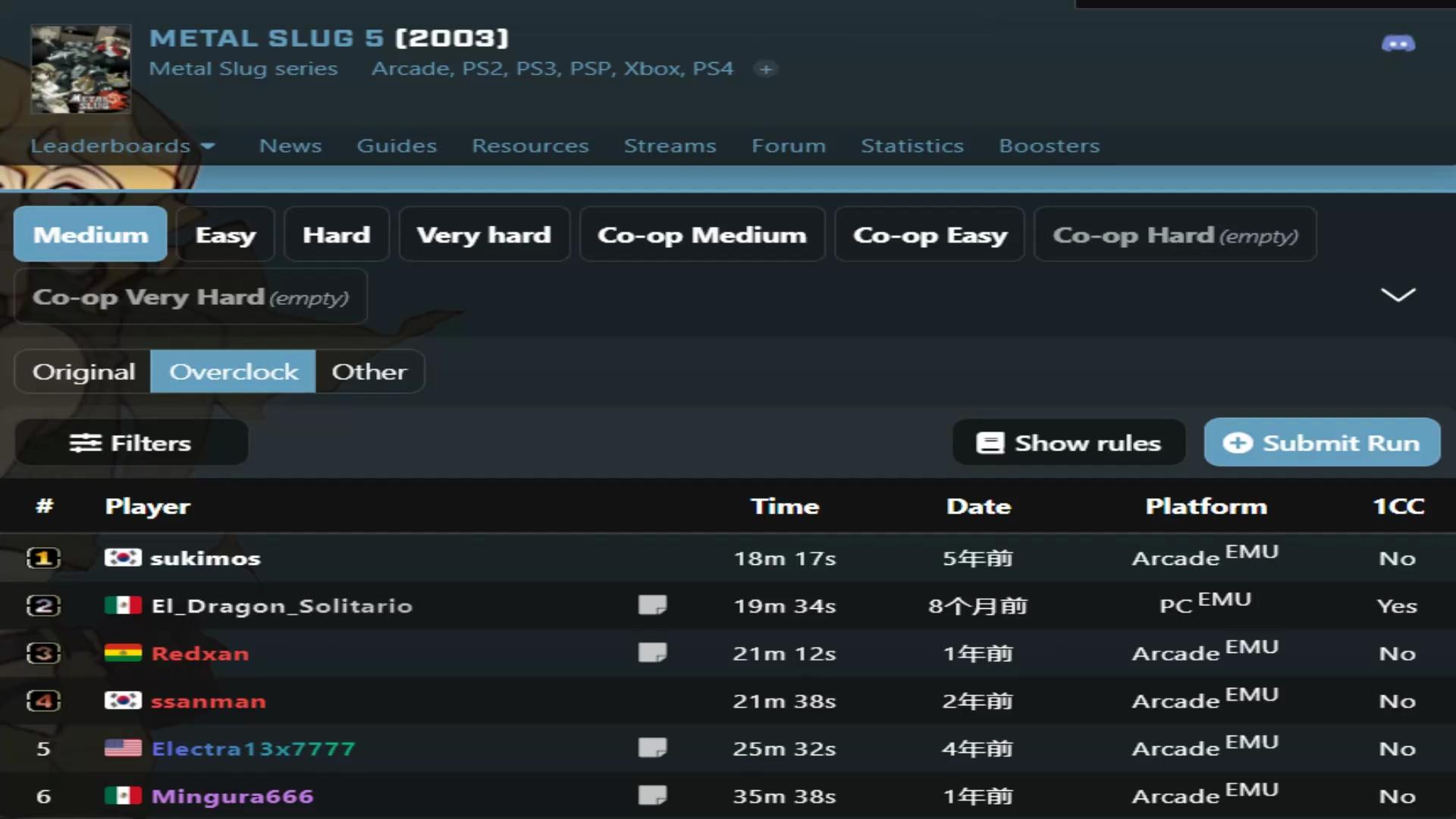
Task: Open the 18m 17s run by sukimos
Action: (784, 558)
